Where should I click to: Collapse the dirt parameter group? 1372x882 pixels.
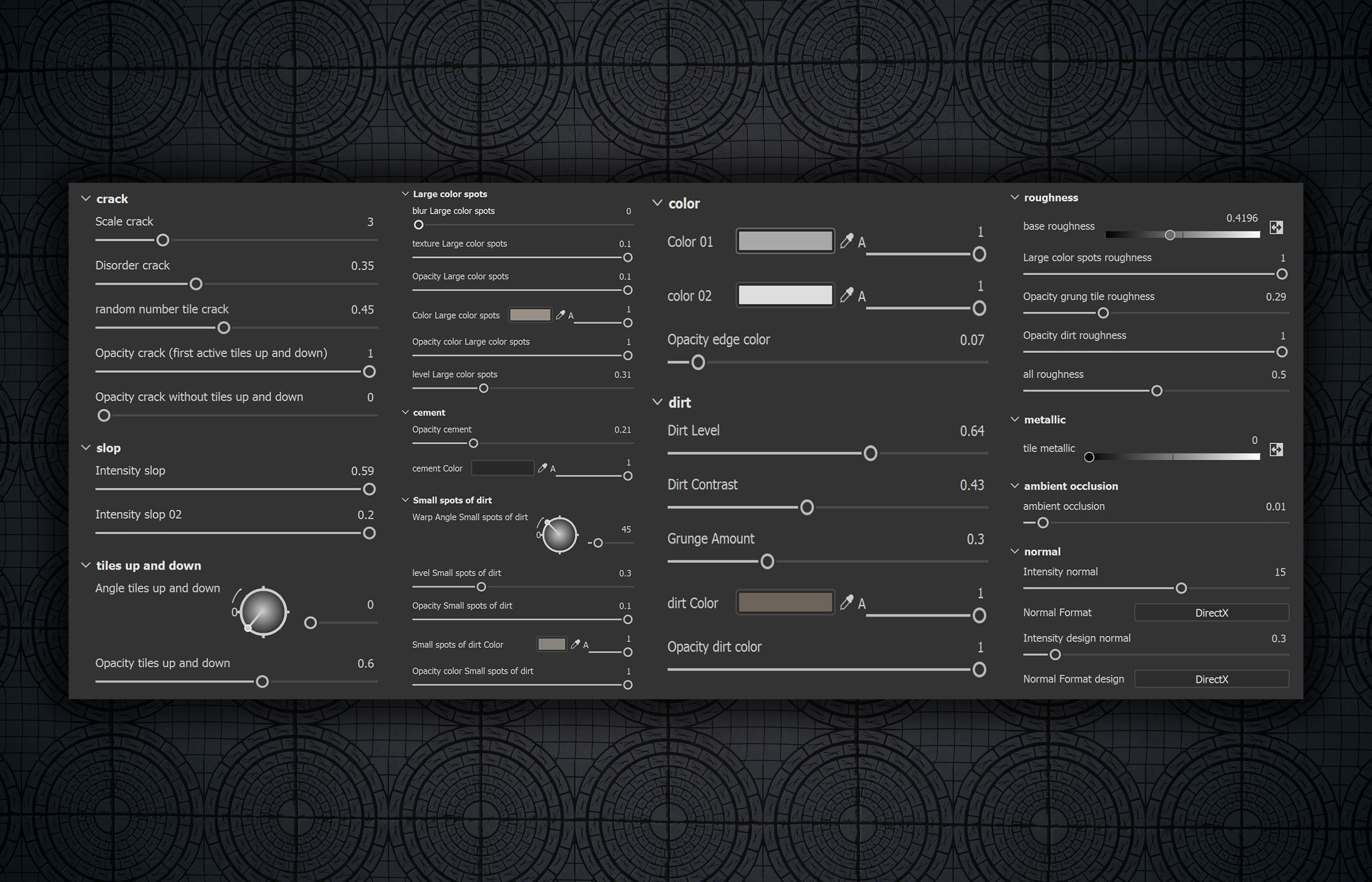pos(658,403)
